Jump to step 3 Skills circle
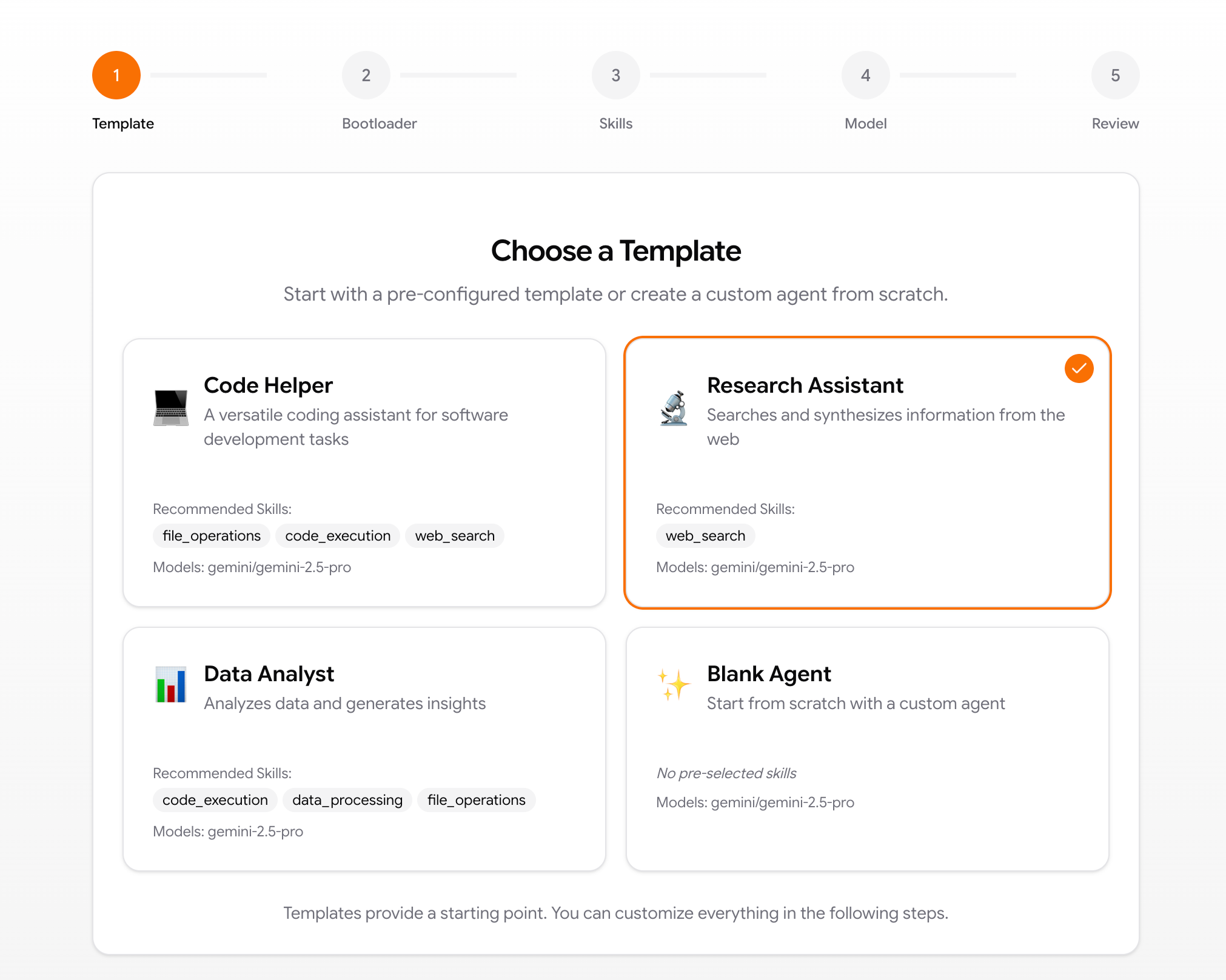This screenshot has width=1226, height=980. coord(615,75)
